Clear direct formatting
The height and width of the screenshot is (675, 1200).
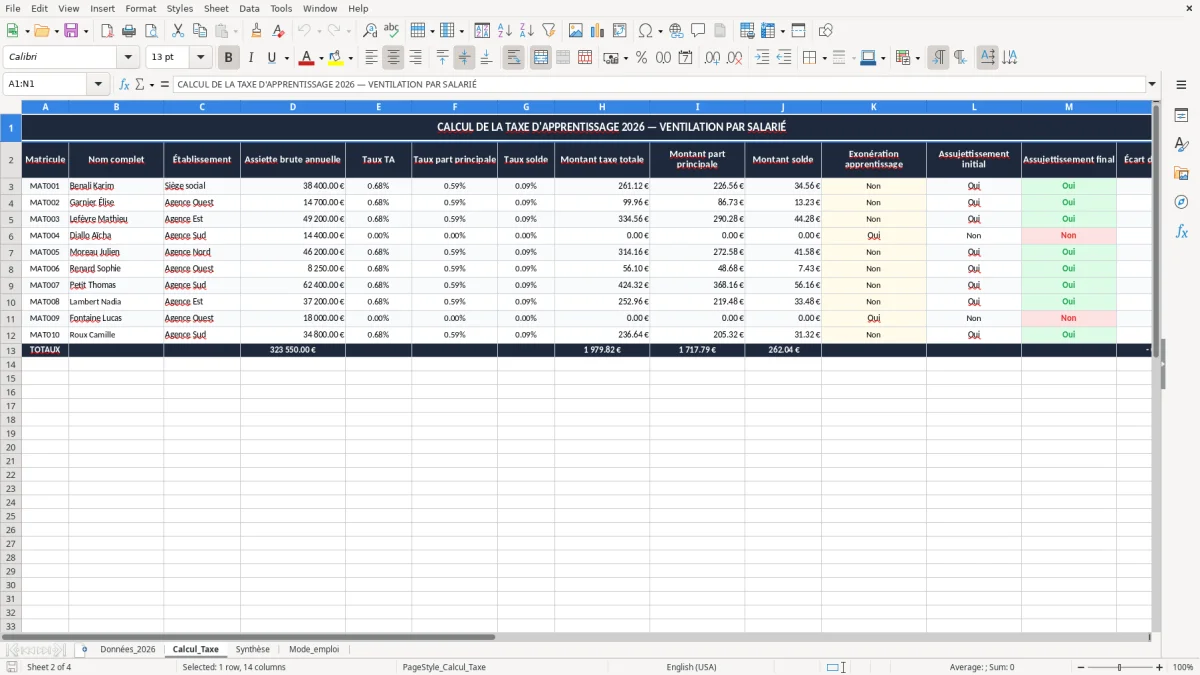(278, 31)
